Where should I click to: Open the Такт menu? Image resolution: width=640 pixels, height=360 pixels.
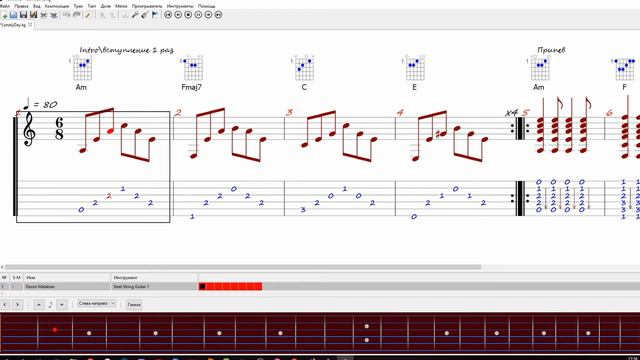click(92, 6)
